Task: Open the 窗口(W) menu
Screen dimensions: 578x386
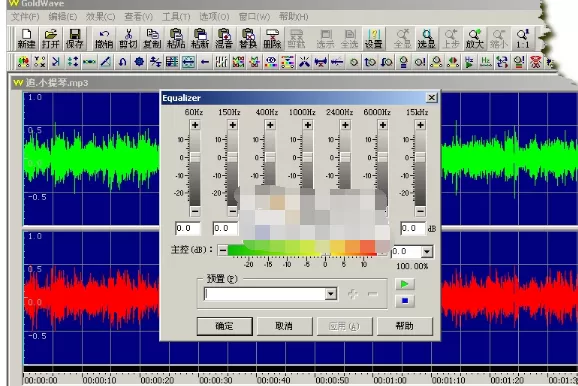Action: pyautogui.click(x=254, y=17)
